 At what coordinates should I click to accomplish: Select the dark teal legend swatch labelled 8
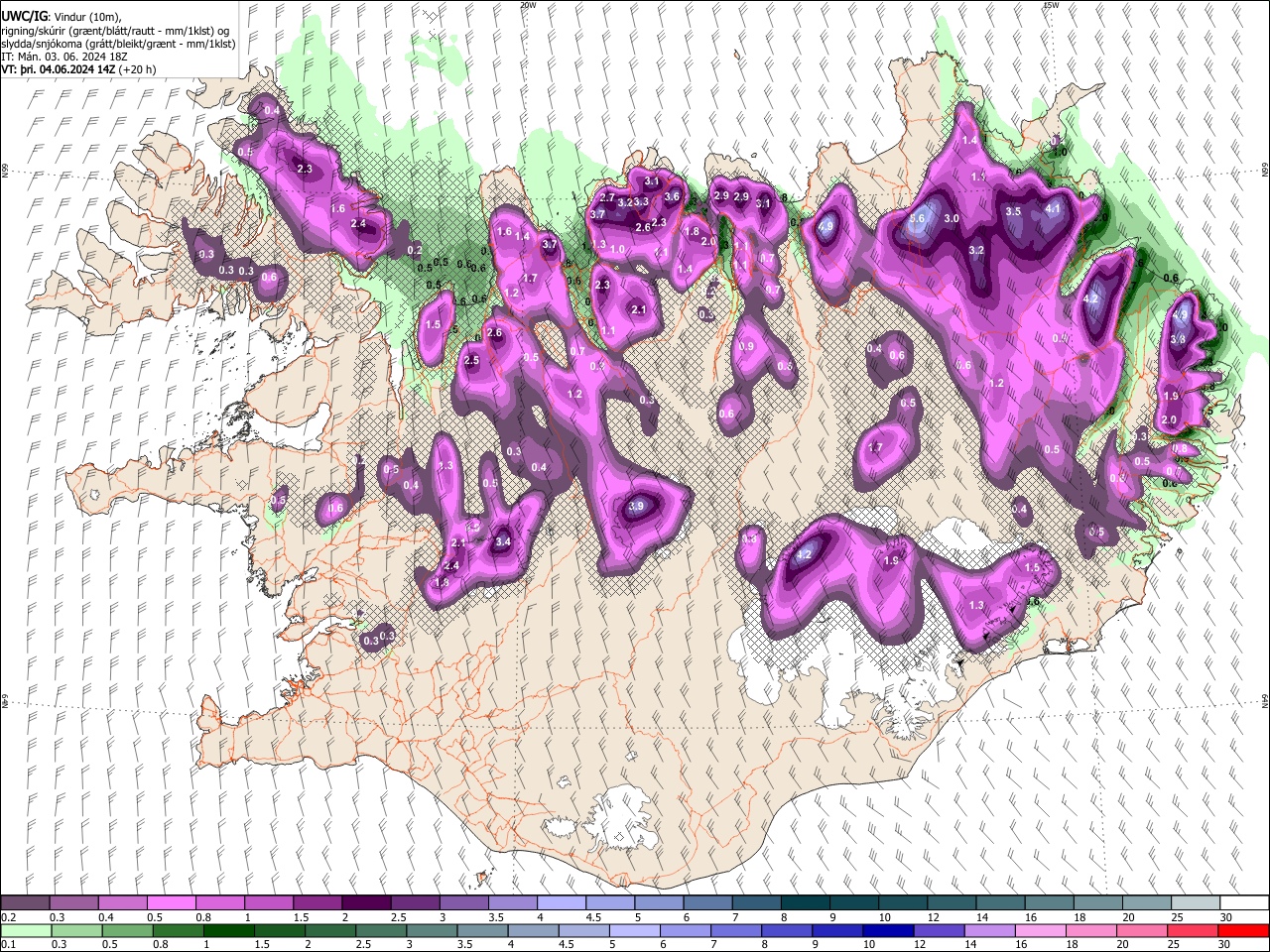click(x=806, y=903)
